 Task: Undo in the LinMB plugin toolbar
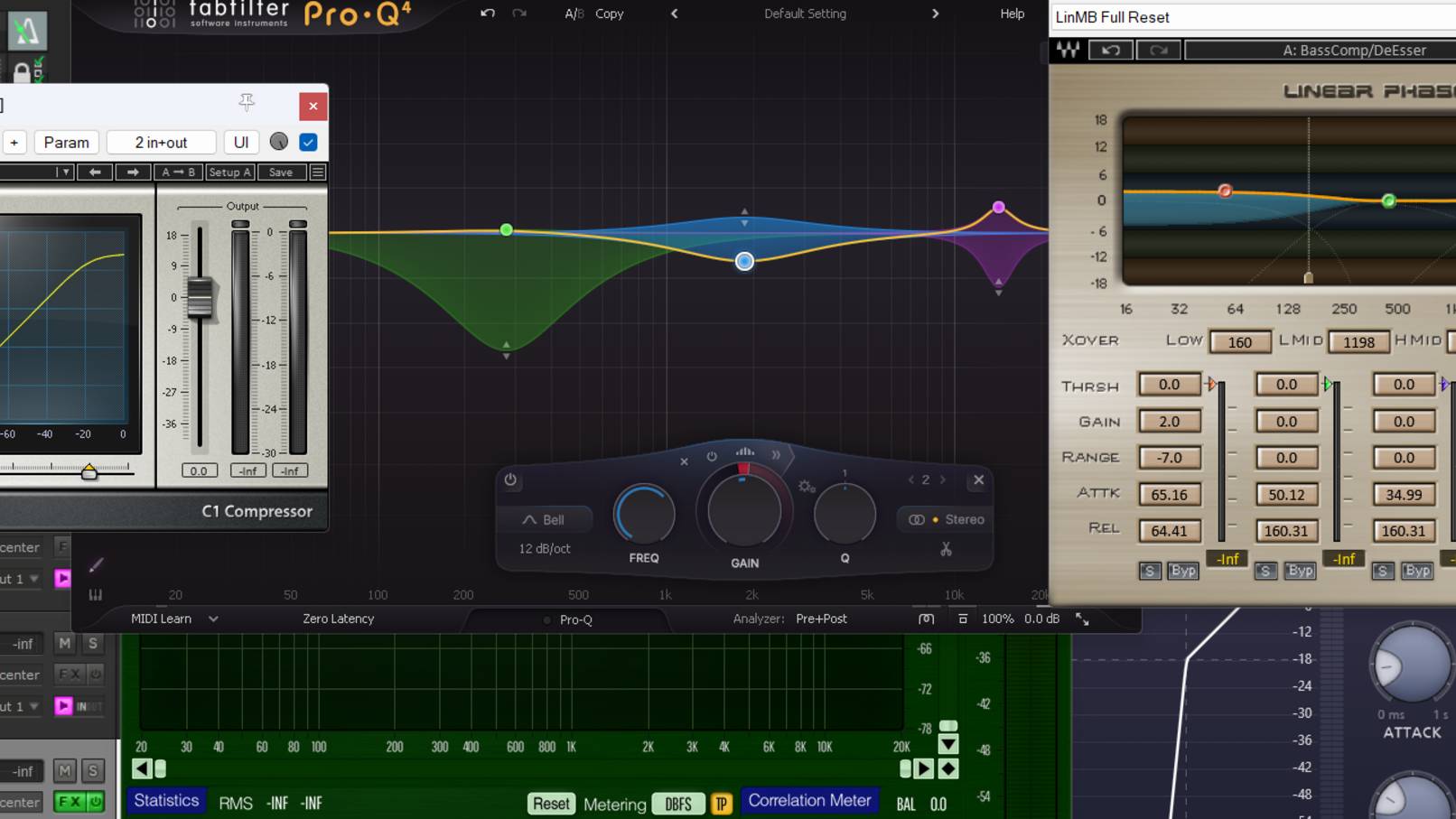pos(1111,51)
